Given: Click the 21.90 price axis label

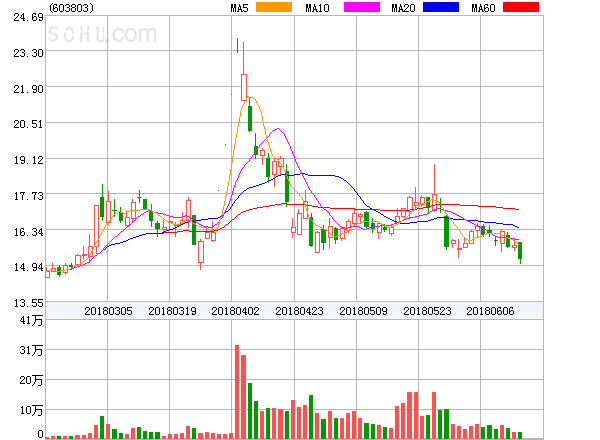Looking at the screenshot, I should tap(28, 90).
